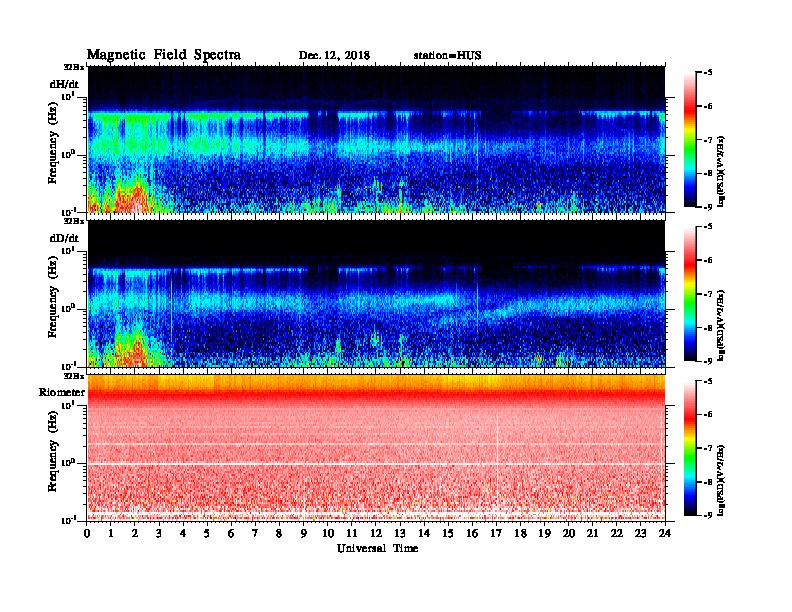This screenshot has width=792, height=612.
Task: Click the "-9" tick on Riometer color scale
Action: pos(707,515)
